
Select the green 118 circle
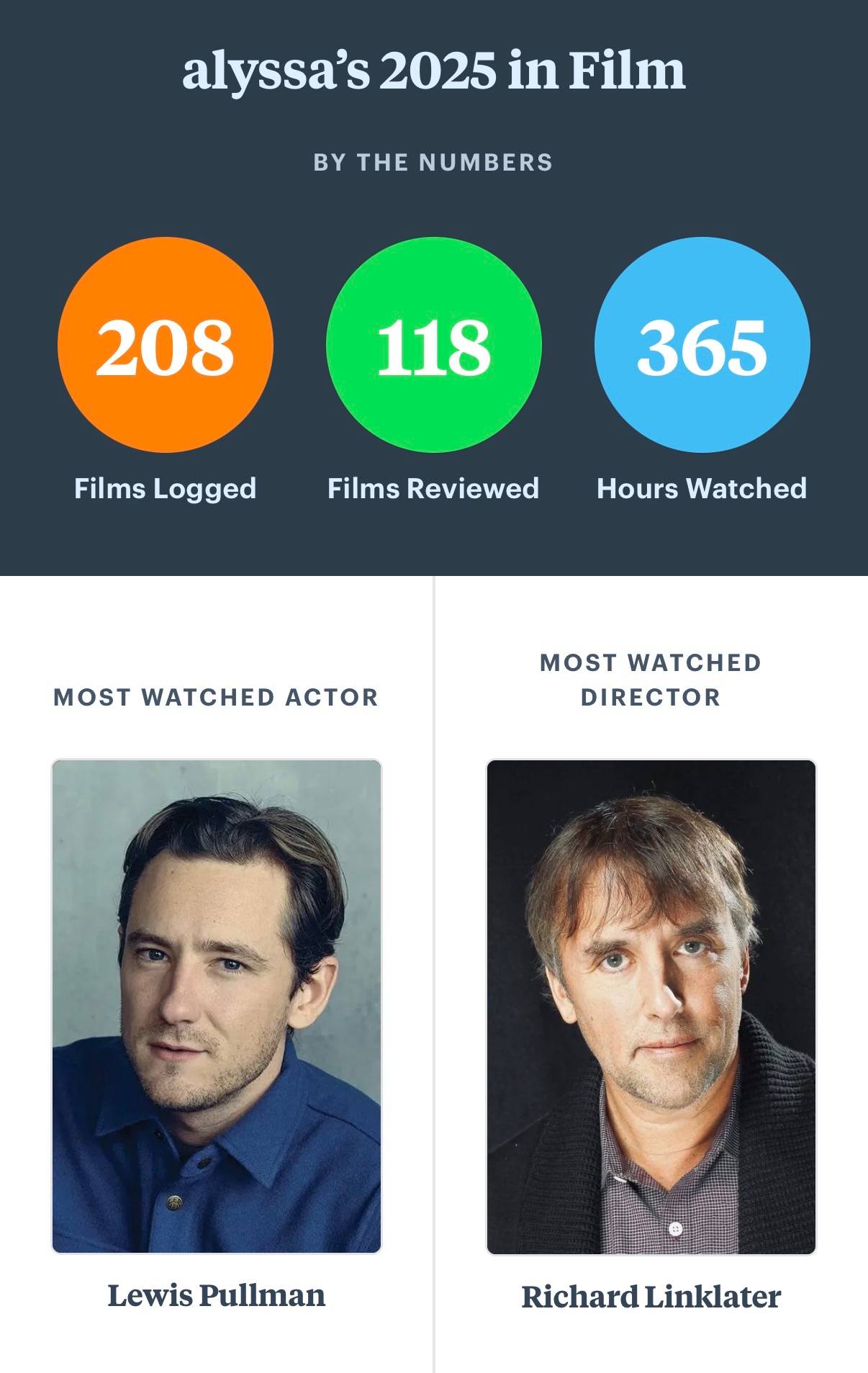pyautogui.click(x=434, y=345)
